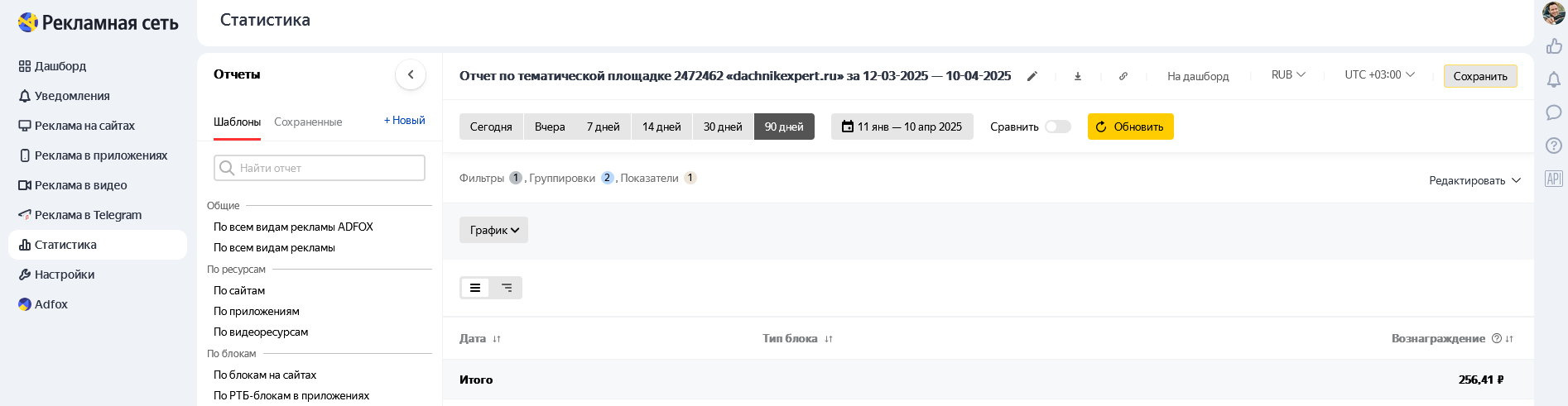Go to Реклама в видео

pos(72,185)
